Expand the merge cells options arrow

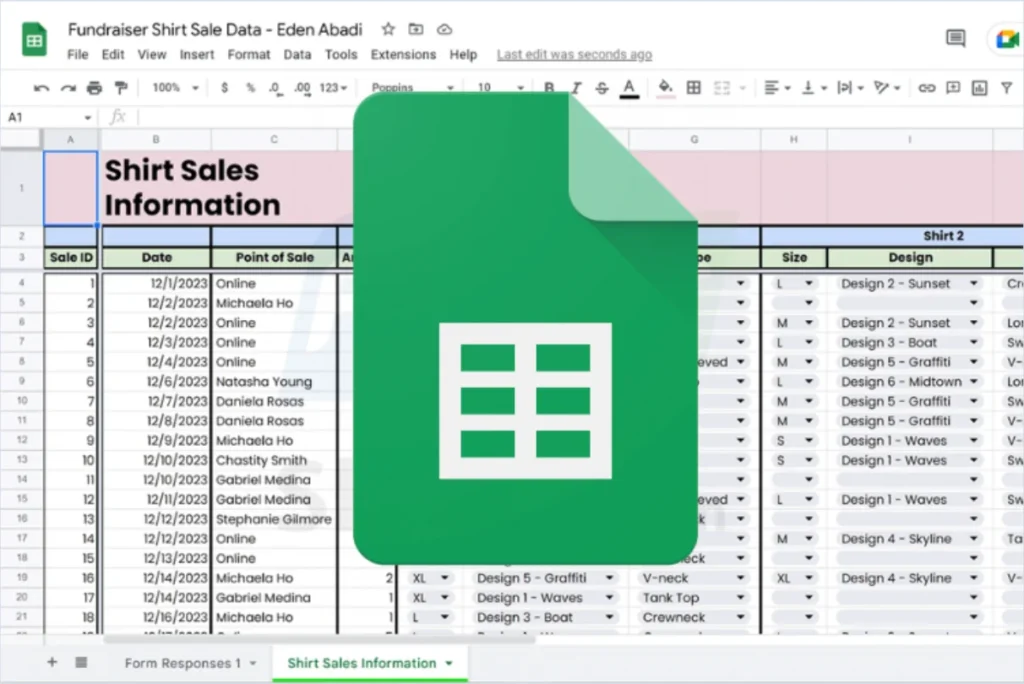click(743, 88)
